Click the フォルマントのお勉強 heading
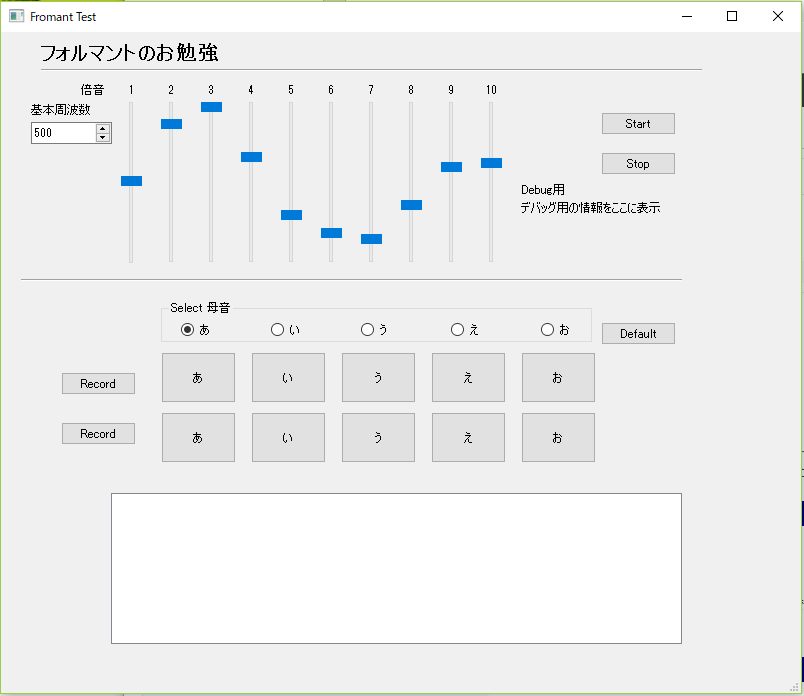804x696 pixels. point(129,53)
